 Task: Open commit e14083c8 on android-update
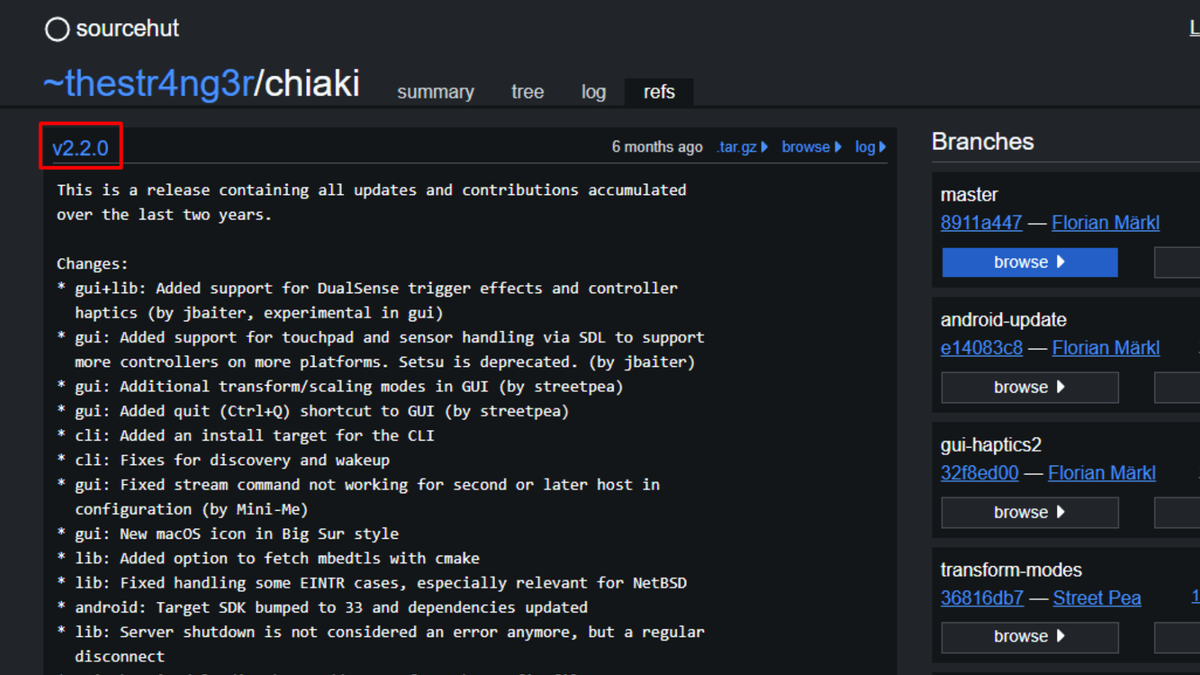(981, 348)
